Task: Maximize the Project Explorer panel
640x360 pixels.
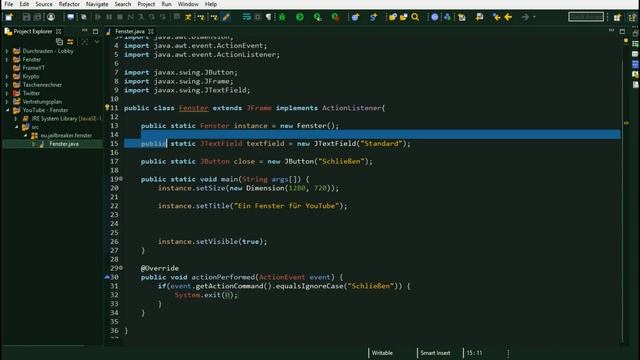Action: click(96, 31)
